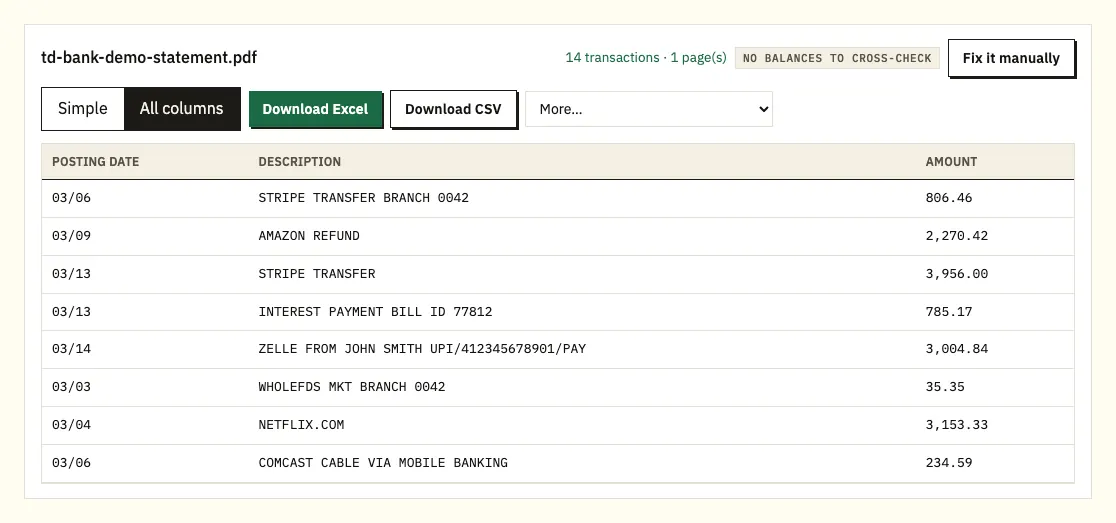
Task: Click the 03/13 date in the 3,956.00 row
Action: 71,274
